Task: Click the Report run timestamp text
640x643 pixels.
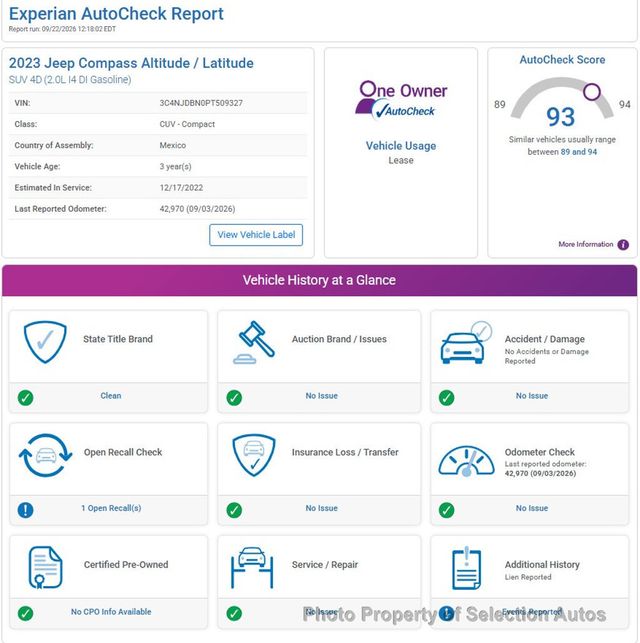Action: [62, 29]
